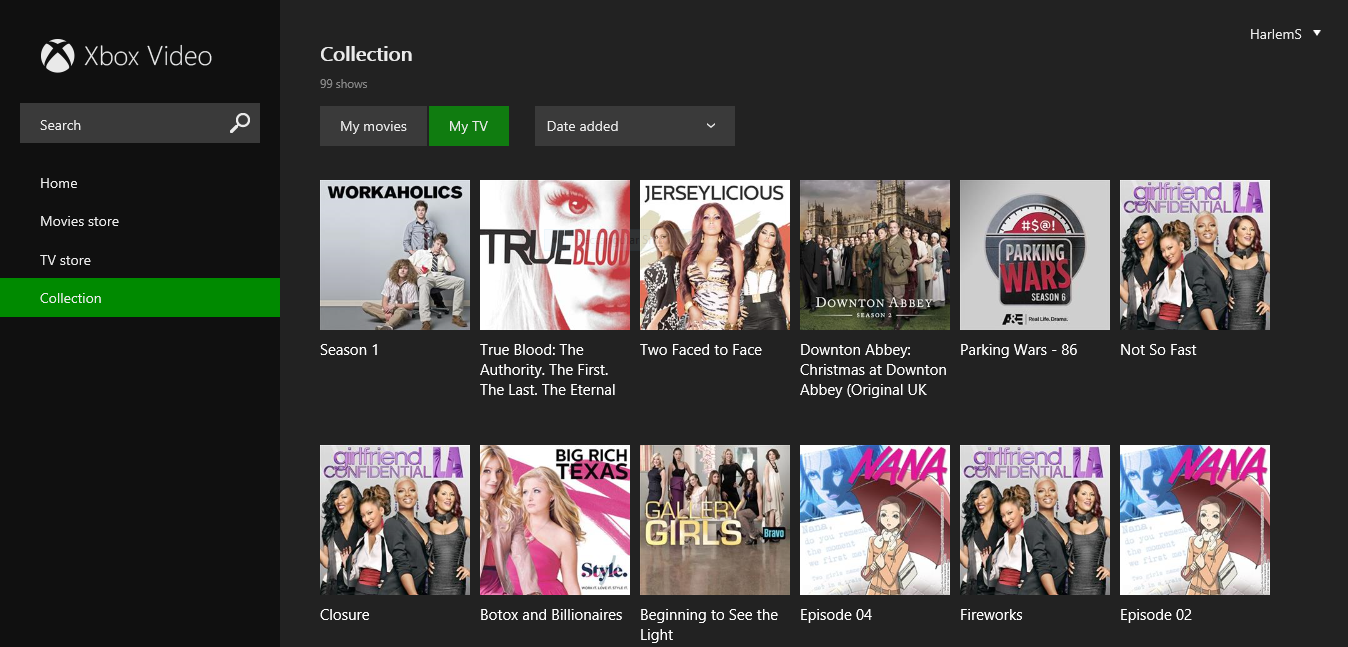Switch to the My movies tab

pos(373,126)
